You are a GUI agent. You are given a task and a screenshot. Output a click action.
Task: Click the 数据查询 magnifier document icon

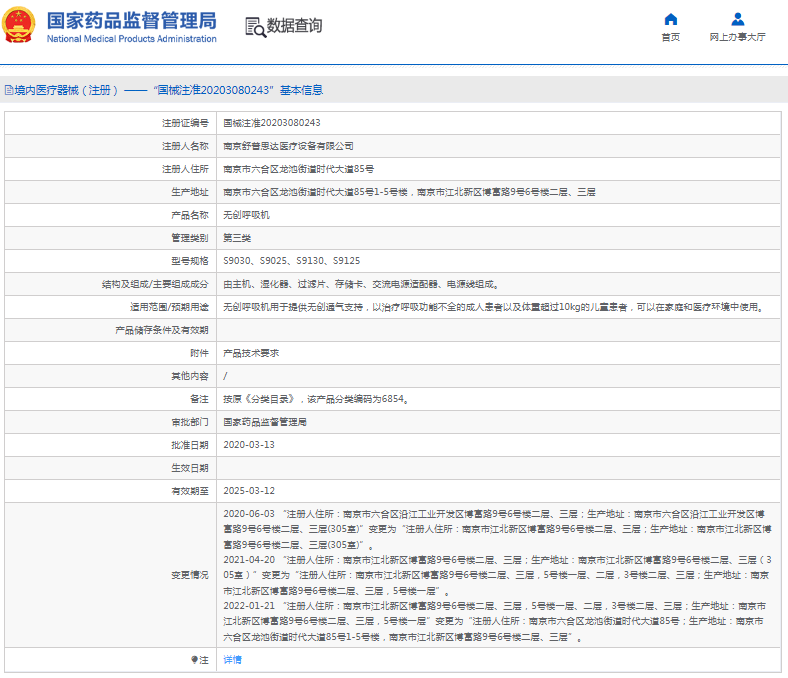point(255,27)
